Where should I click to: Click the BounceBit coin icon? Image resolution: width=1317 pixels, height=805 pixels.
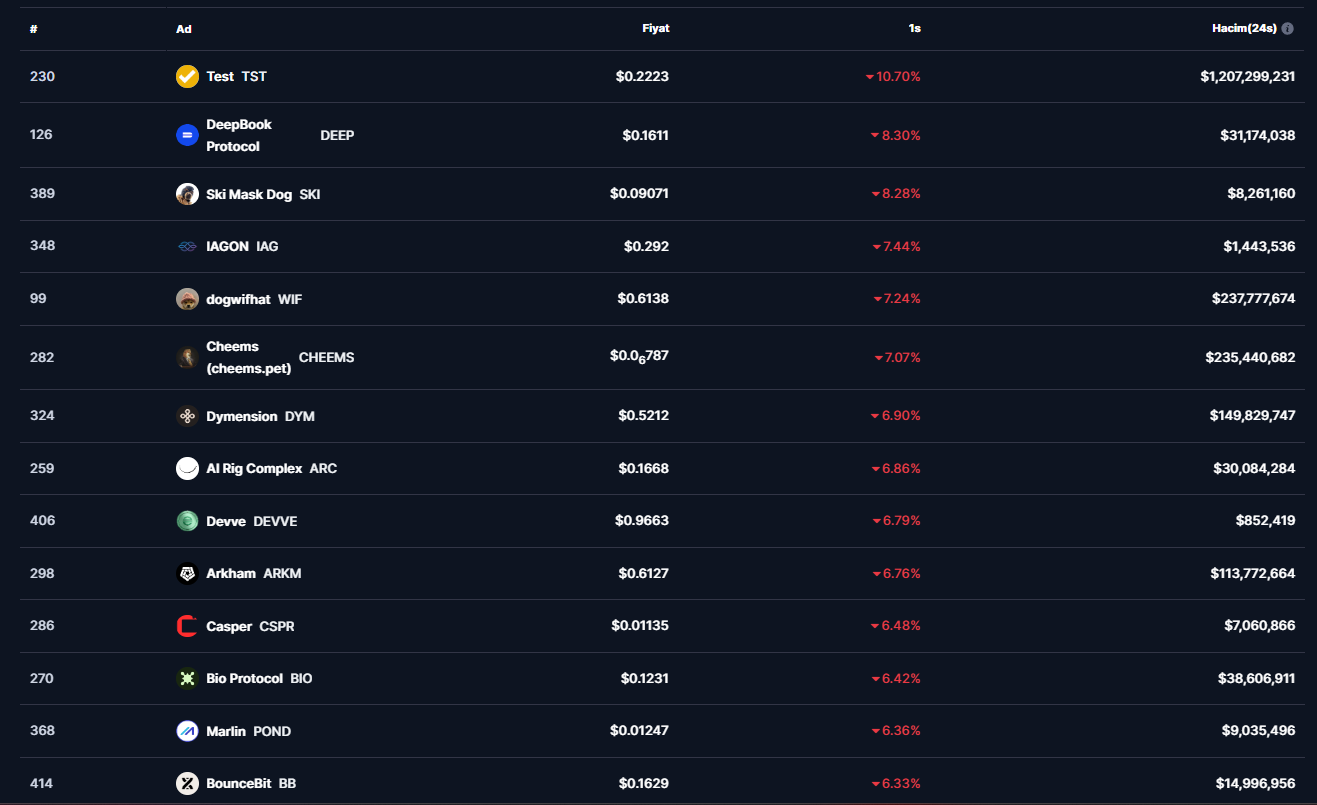[x=187, y=783]
